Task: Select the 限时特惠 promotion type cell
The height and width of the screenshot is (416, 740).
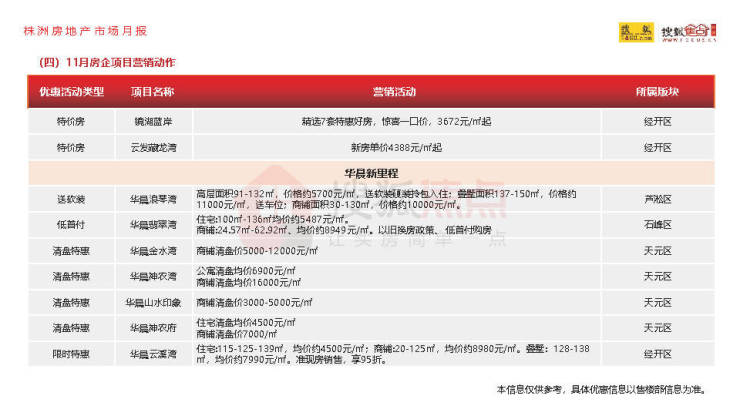Action: (71, 352)
